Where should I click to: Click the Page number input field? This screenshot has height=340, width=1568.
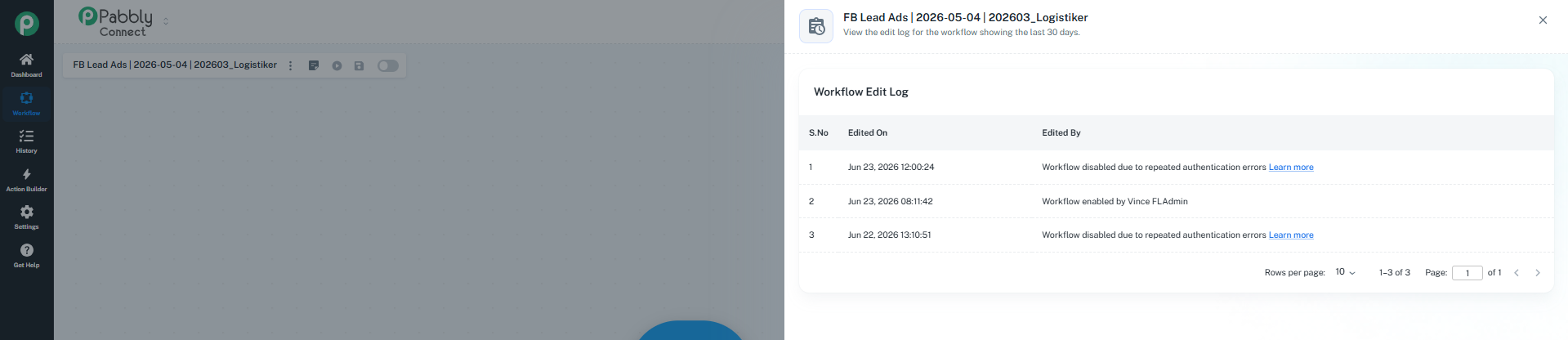[1467, 273]
